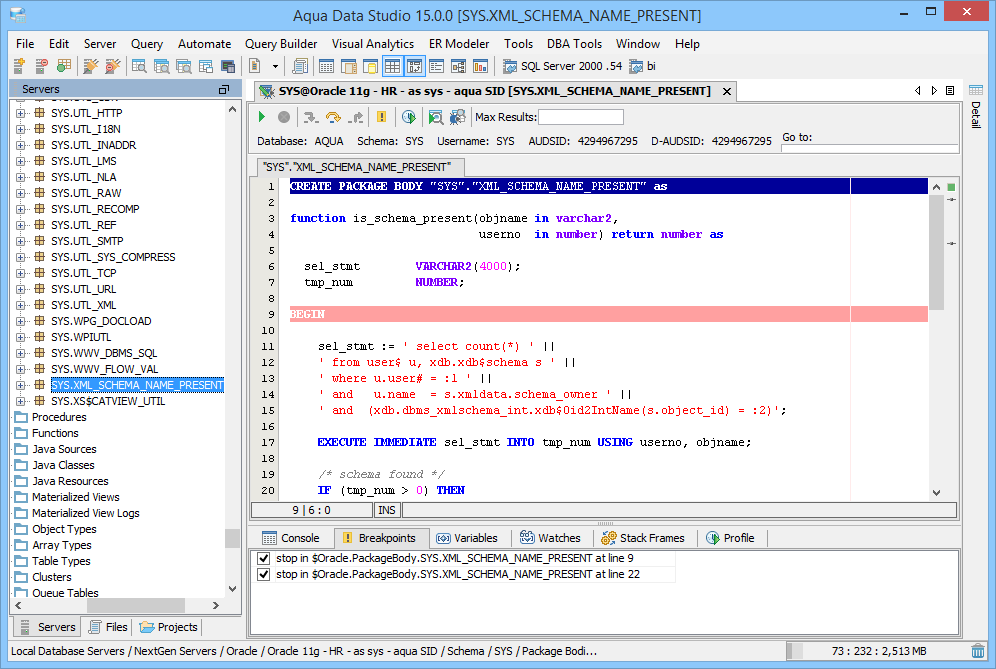This screenshot has width=996, height=669.
Task: Click the Unregister Server icon with red minus
Action: click(x=42, y=66)
